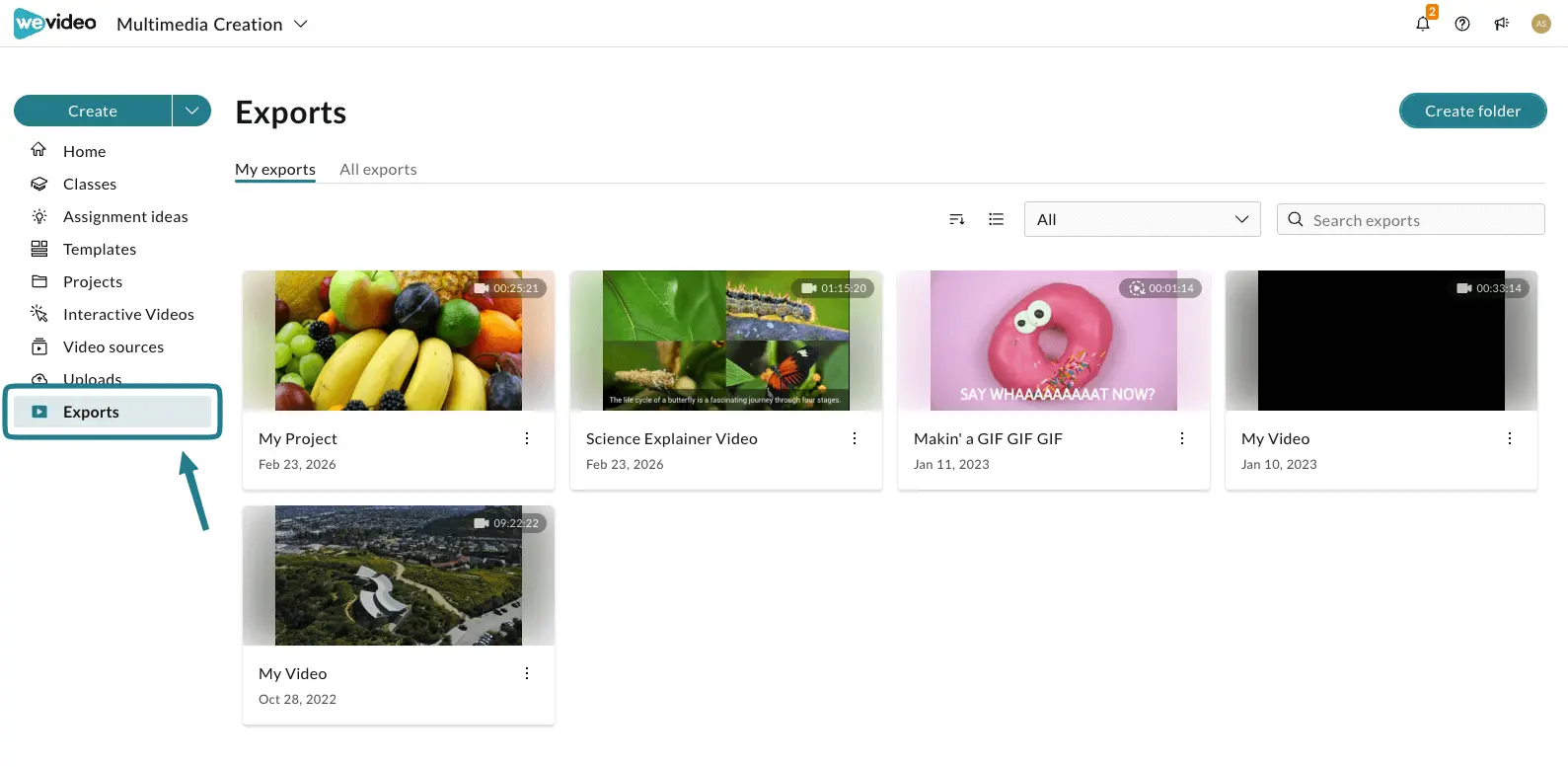The height and width of the screenshot is (767, 1568).
Task: Click the sort order icon
Action: click(x=956, y=219)
